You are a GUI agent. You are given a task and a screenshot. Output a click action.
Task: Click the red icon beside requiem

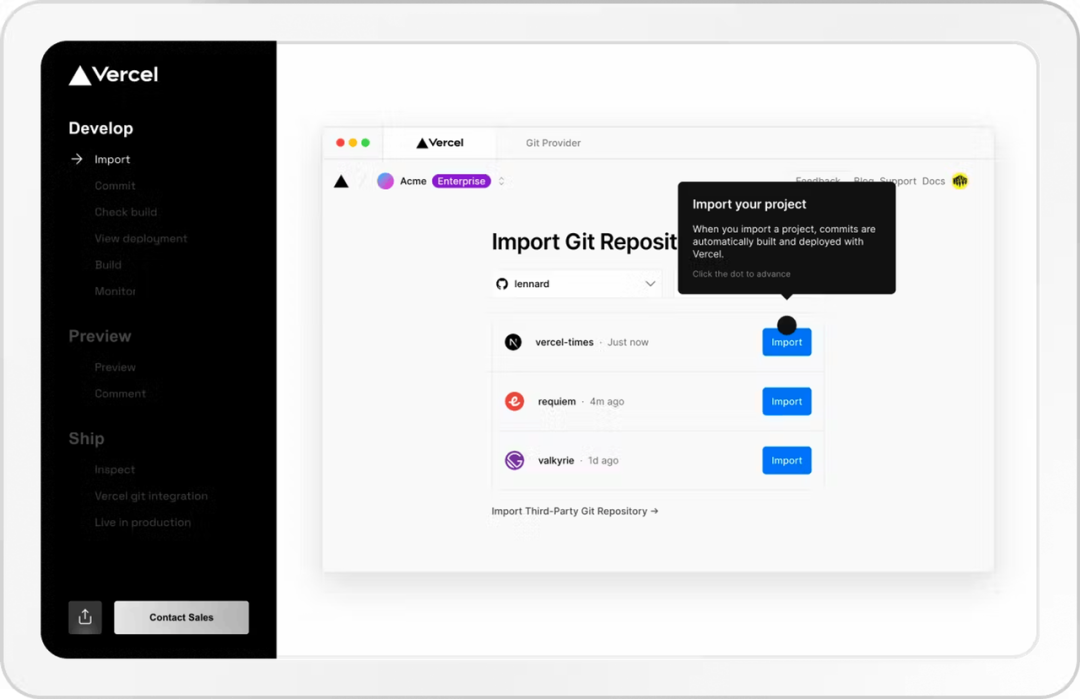point(515,401)
